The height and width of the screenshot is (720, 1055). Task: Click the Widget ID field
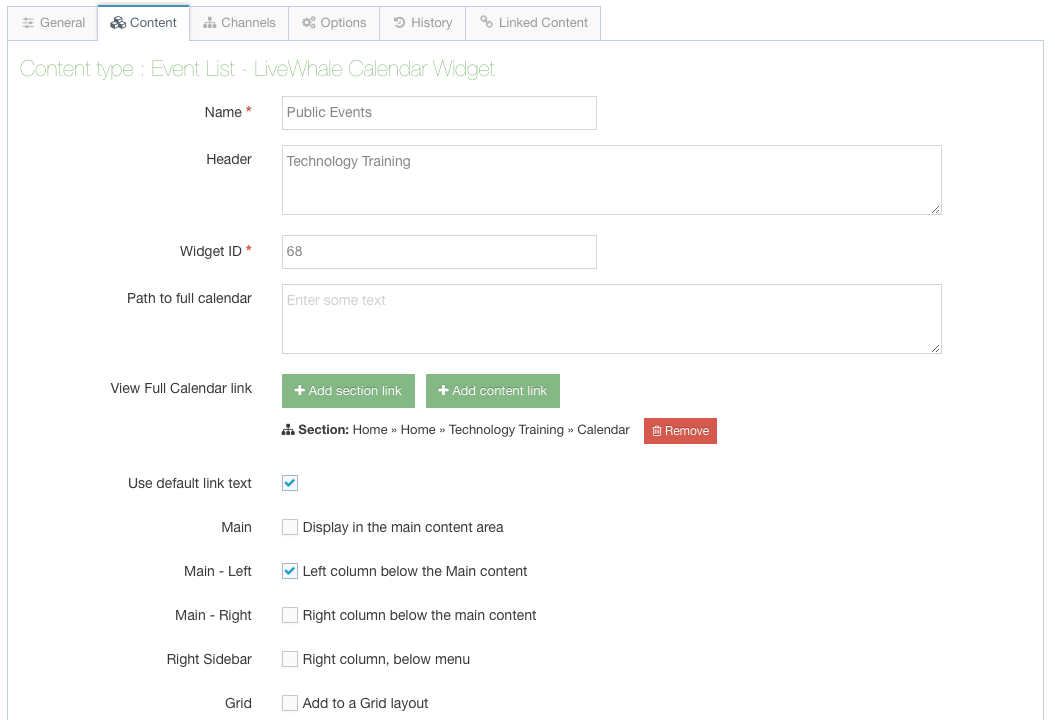439,252
